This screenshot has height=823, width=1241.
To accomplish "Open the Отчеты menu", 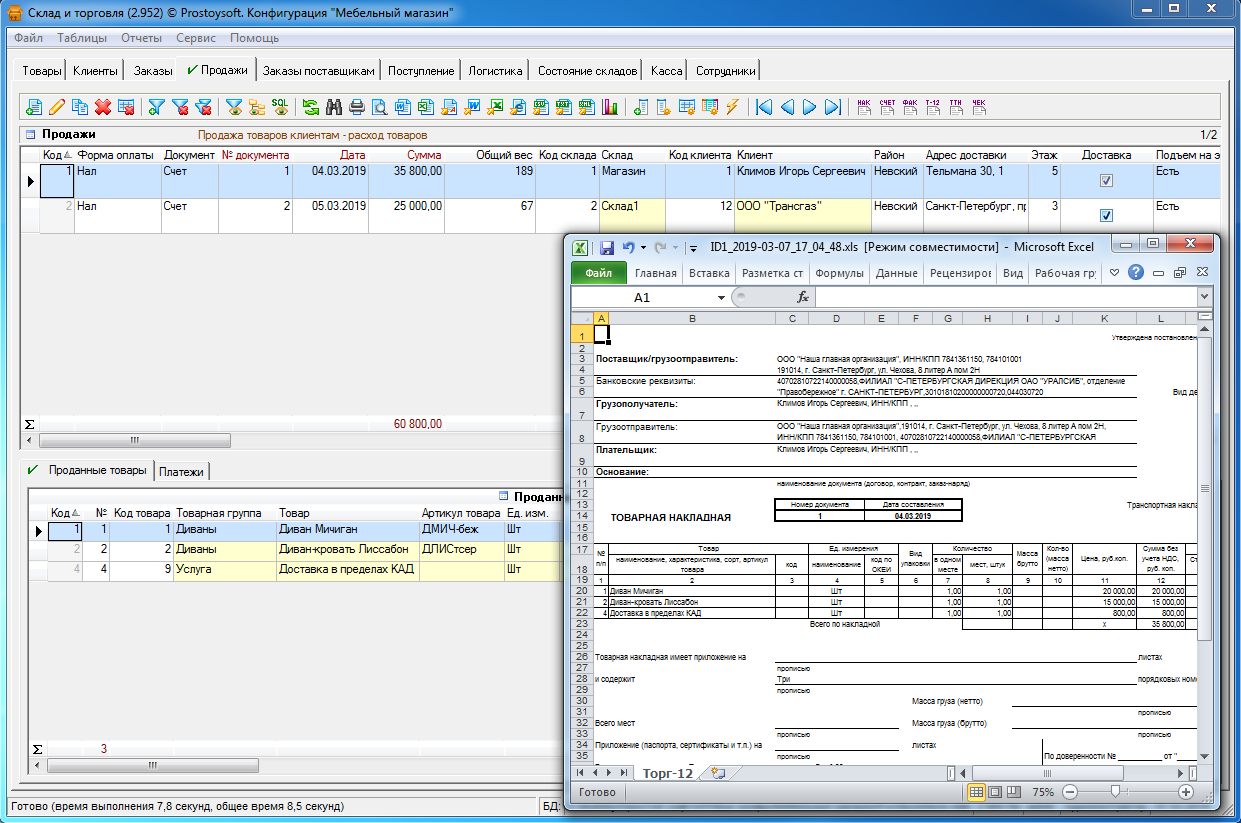I will pos(141,38).
